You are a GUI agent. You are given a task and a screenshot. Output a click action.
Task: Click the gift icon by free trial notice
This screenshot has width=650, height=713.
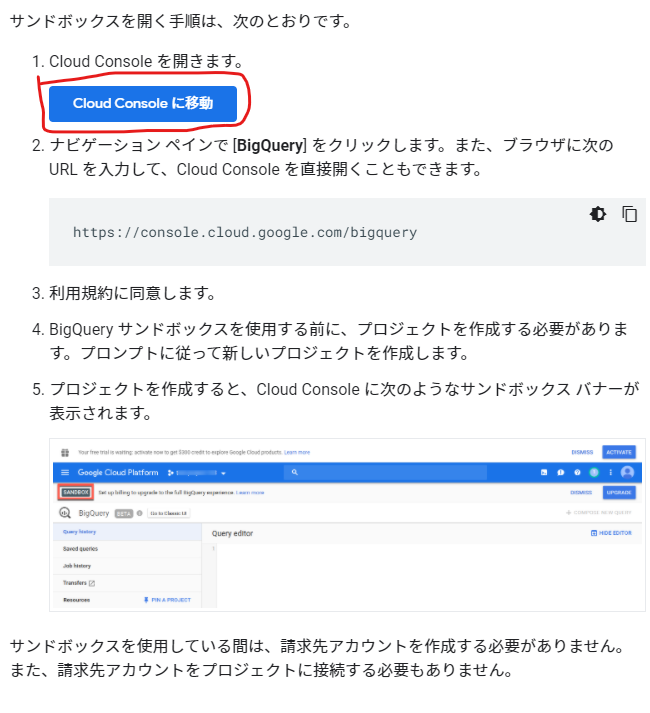point(65,452)
